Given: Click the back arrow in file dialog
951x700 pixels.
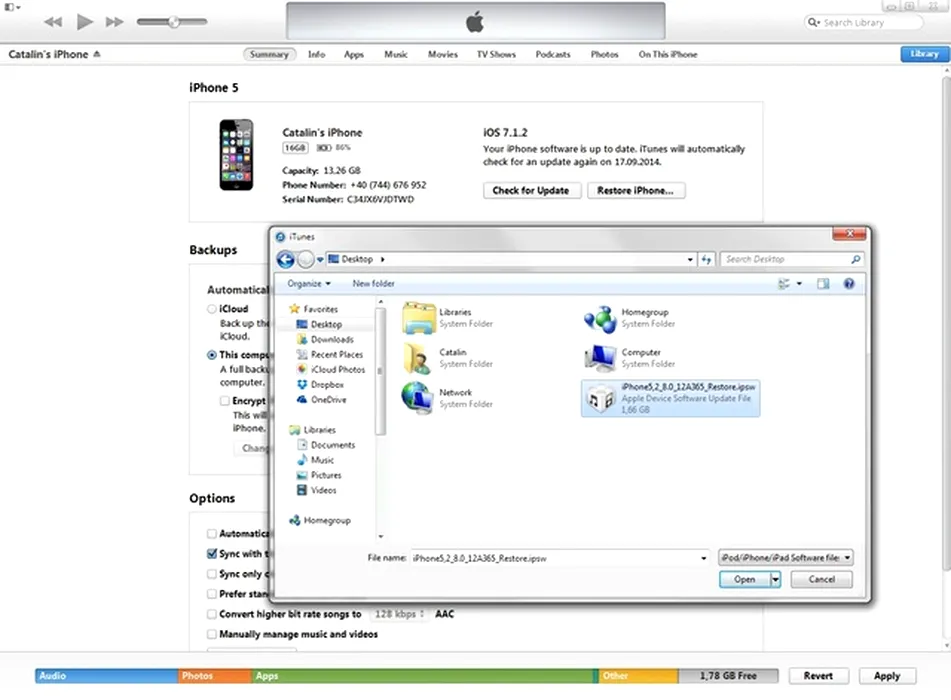Looking at the screenshot, I should pos(286,259).
